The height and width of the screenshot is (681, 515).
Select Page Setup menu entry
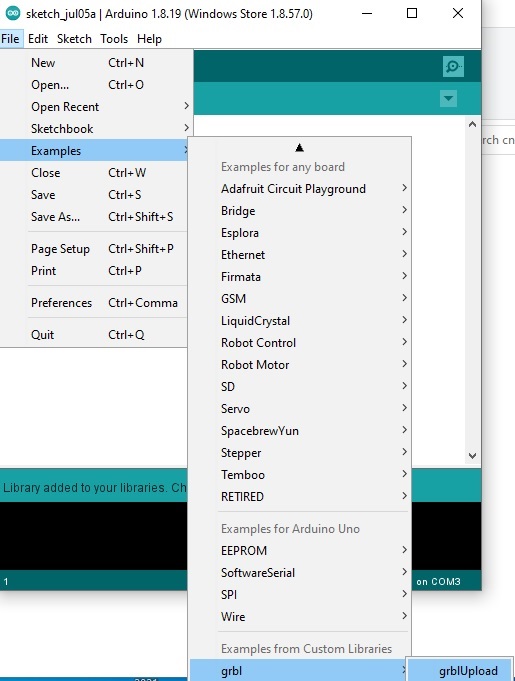[94, 249]
